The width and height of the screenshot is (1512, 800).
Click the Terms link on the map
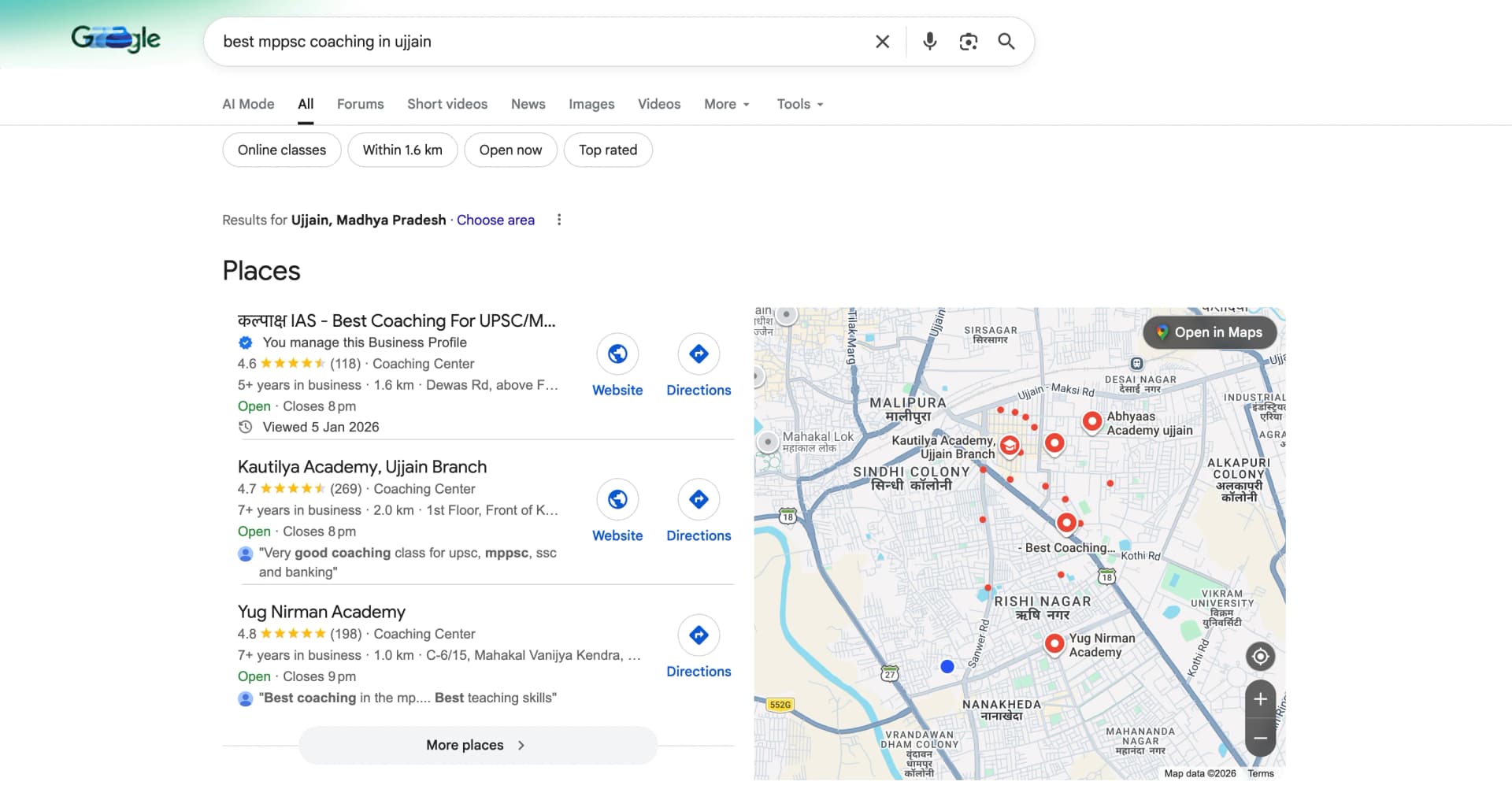[1260, 773]
